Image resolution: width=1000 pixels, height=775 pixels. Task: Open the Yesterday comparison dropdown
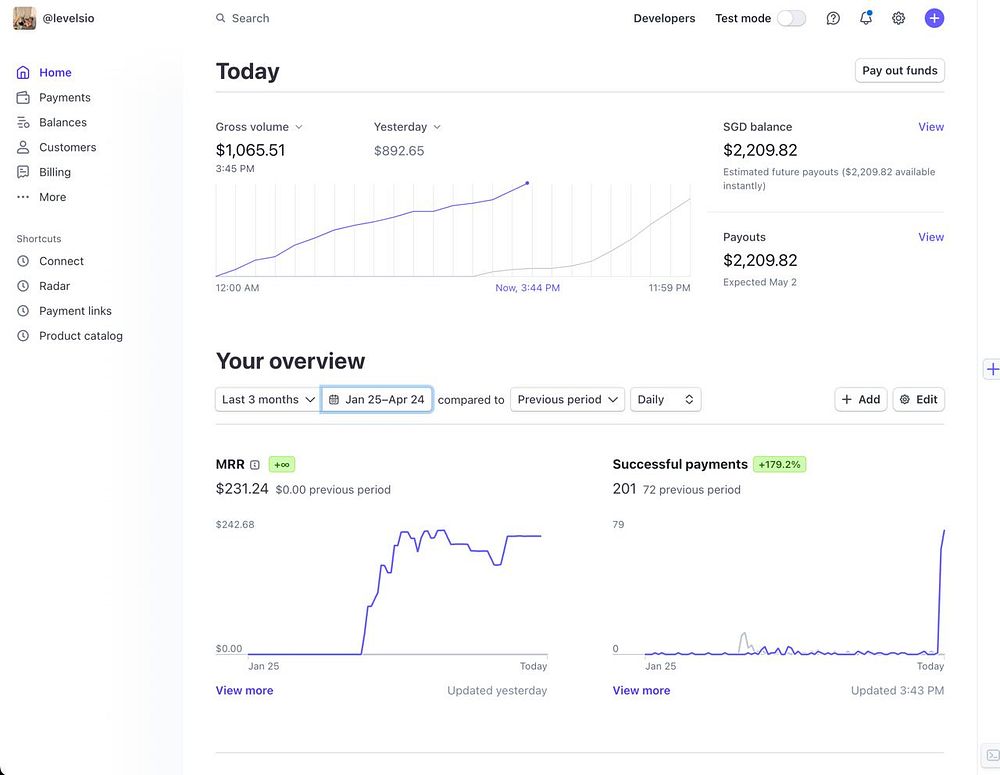point(407,127)
